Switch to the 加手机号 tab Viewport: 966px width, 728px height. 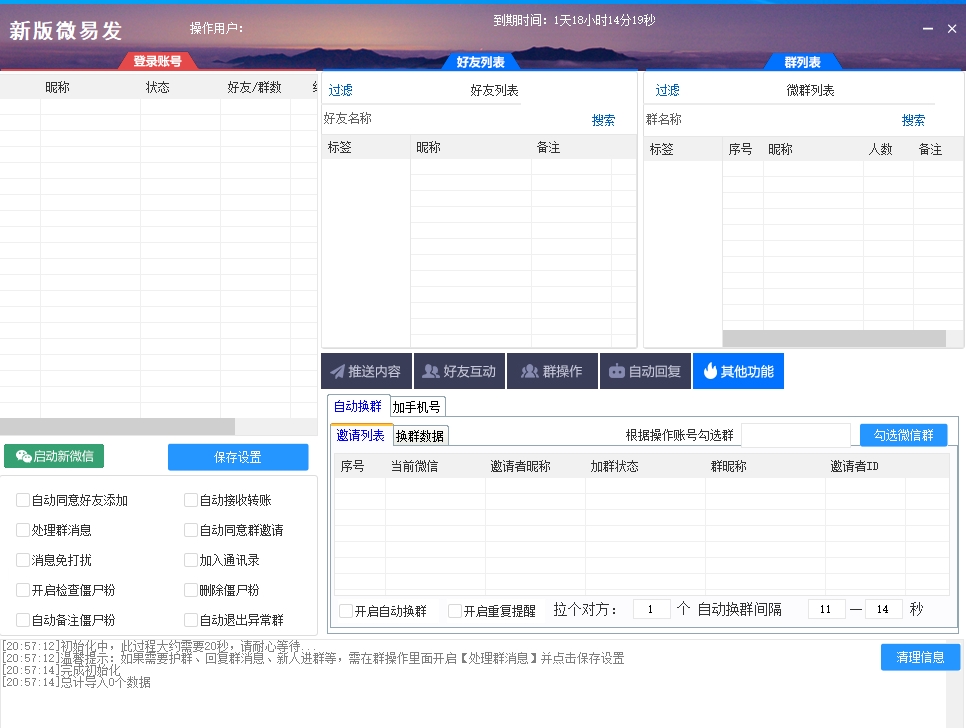[417, 407]
